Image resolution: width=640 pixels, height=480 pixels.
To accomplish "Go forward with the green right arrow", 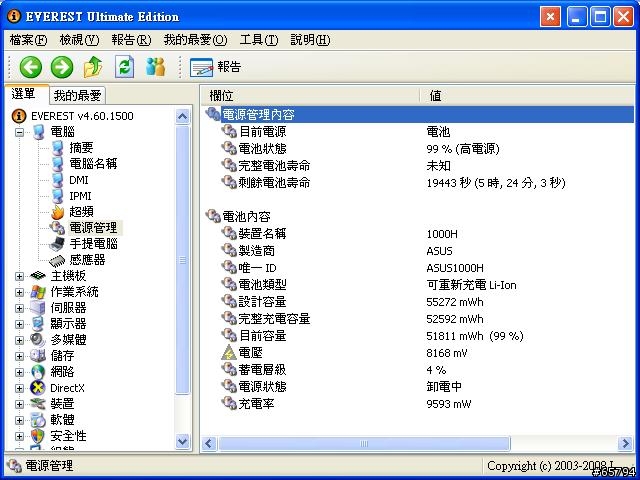I will pyautogui.click(x=62, y=67).
